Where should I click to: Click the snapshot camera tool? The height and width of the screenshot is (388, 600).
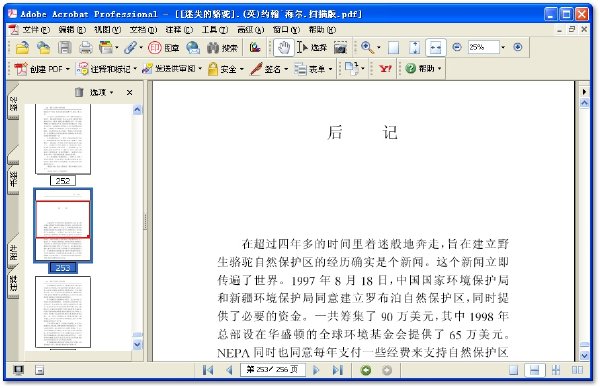340,48
